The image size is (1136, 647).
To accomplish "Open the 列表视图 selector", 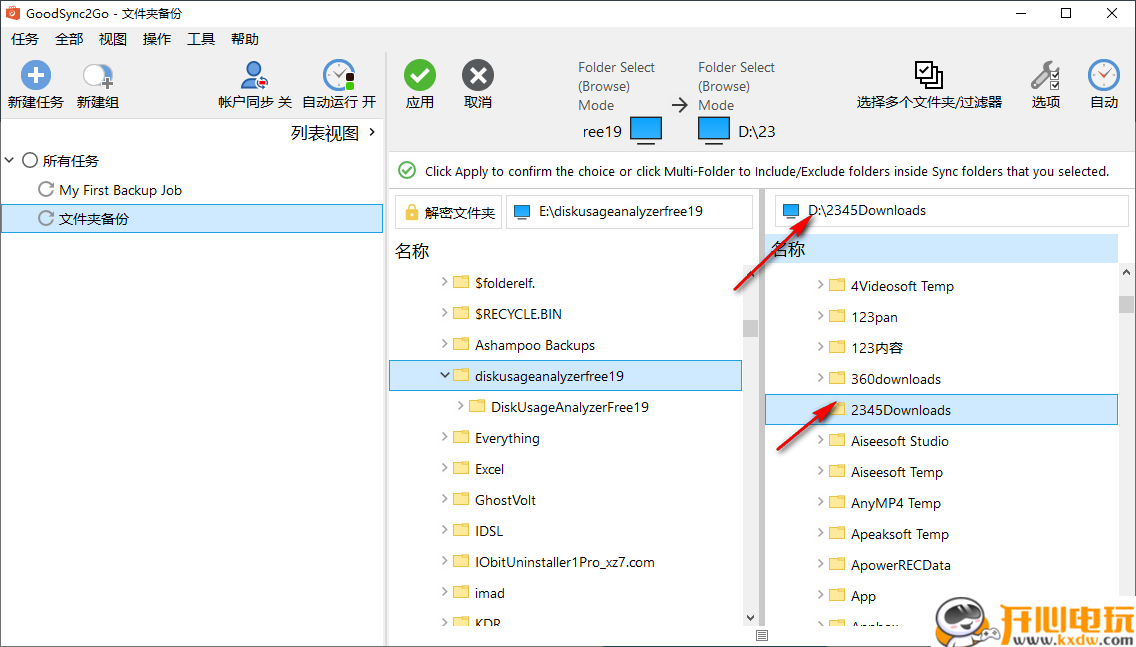I will pyautogui.click(x=333, y=133).
